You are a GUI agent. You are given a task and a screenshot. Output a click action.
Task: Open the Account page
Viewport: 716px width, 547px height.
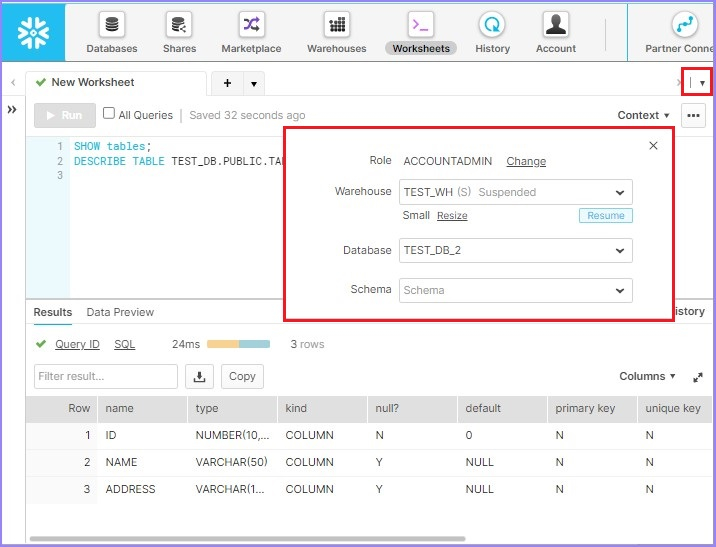point(556,32)
